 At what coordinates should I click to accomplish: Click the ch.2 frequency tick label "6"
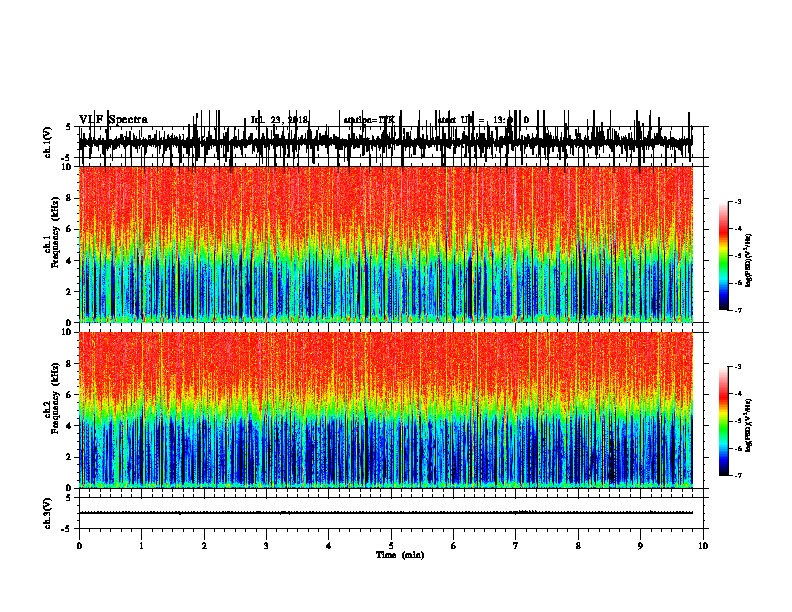[70, 395]
